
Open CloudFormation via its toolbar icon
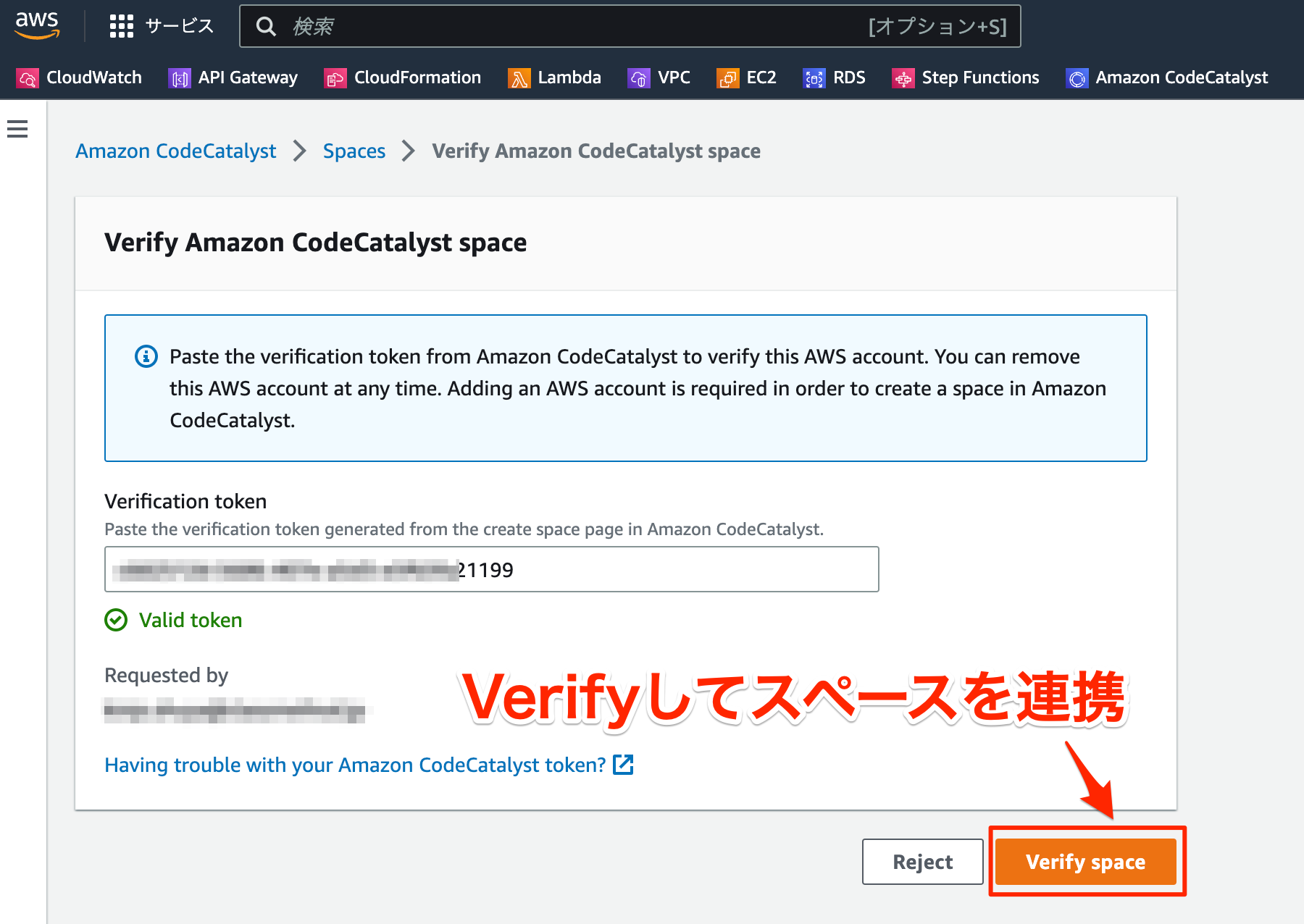coord(335,77)
